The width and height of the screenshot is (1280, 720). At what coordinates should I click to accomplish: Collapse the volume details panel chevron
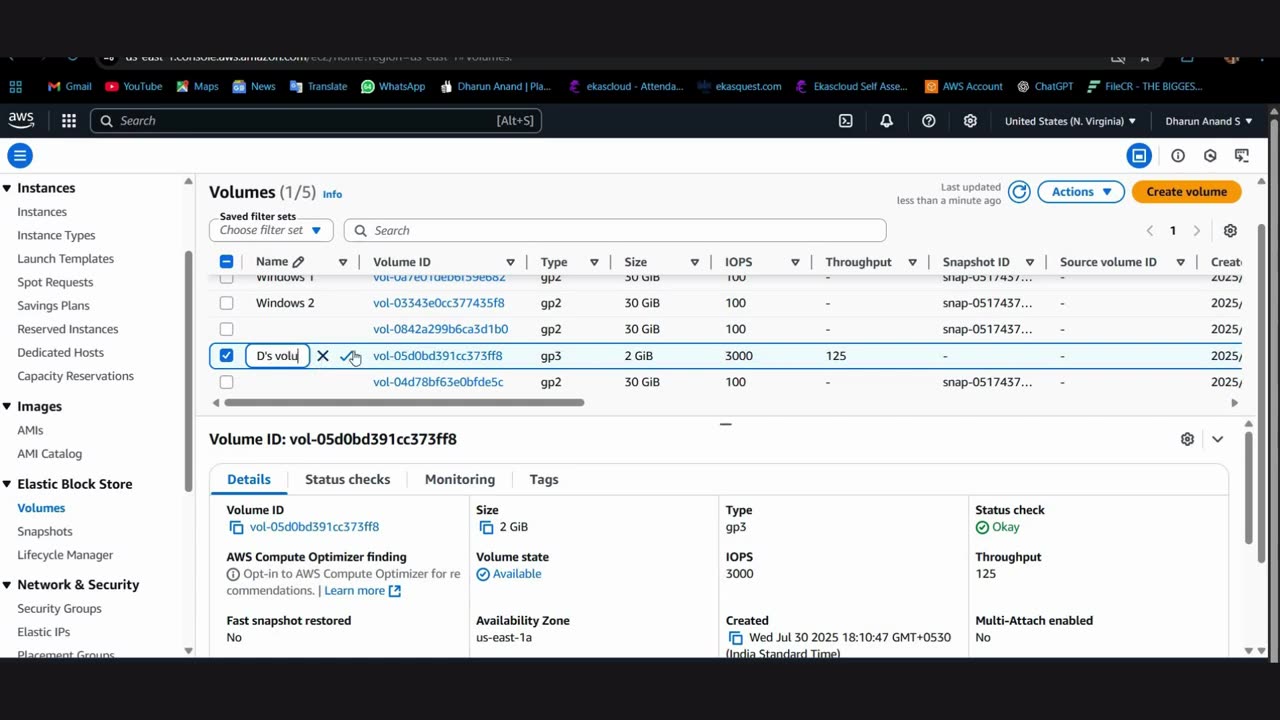(1217, 439)
